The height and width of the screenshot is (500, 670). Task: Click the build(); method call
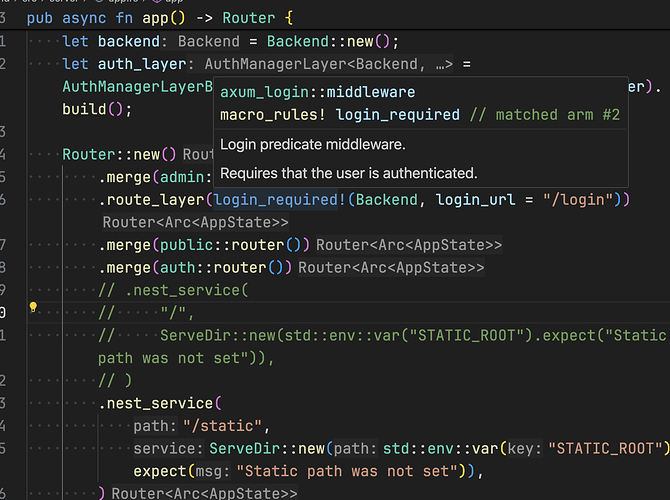[x=97, y=109]
